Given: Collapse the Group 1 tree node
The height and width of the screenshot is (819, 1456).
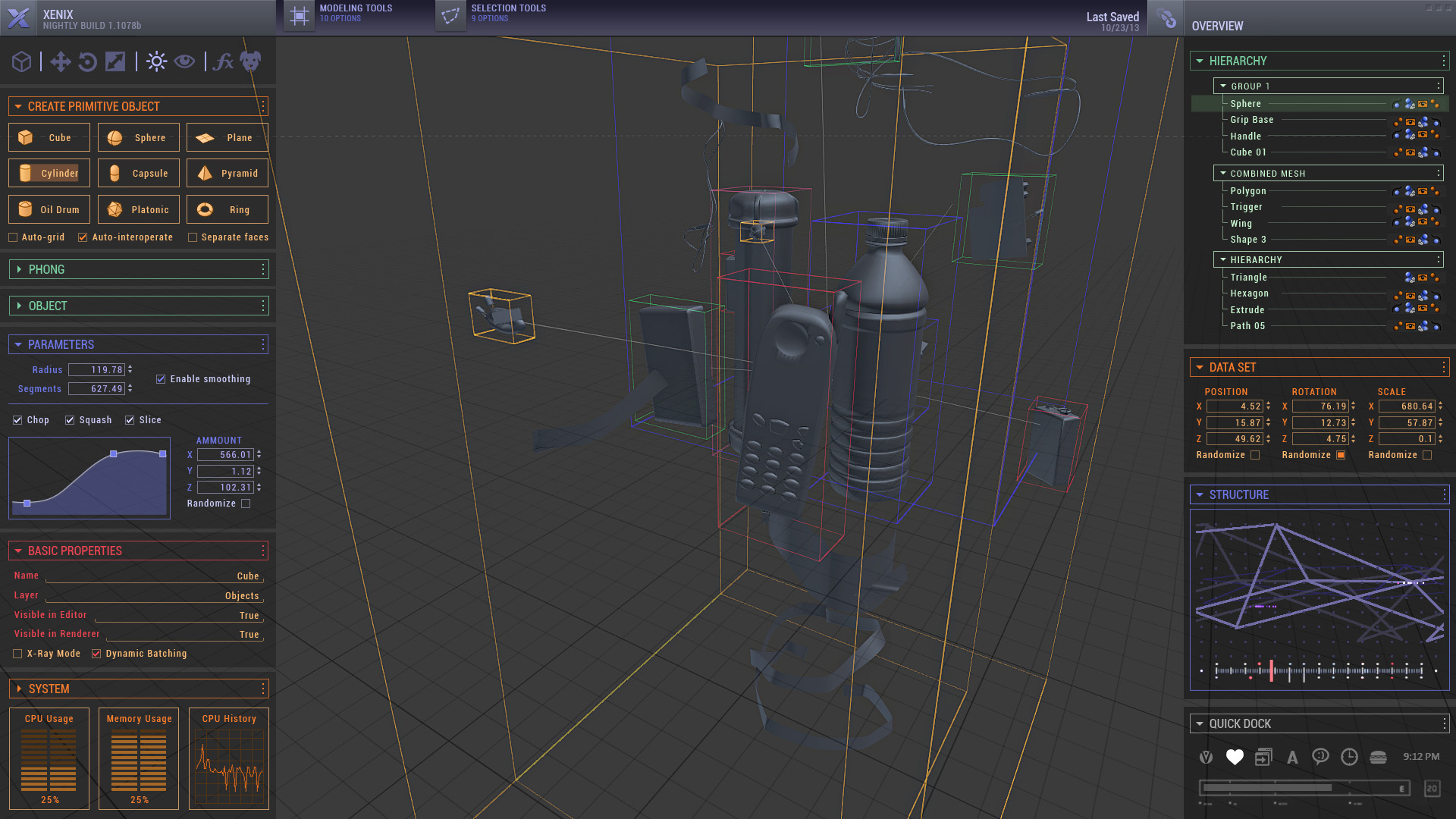Looking at the screenshot, I should (1223, 86).
